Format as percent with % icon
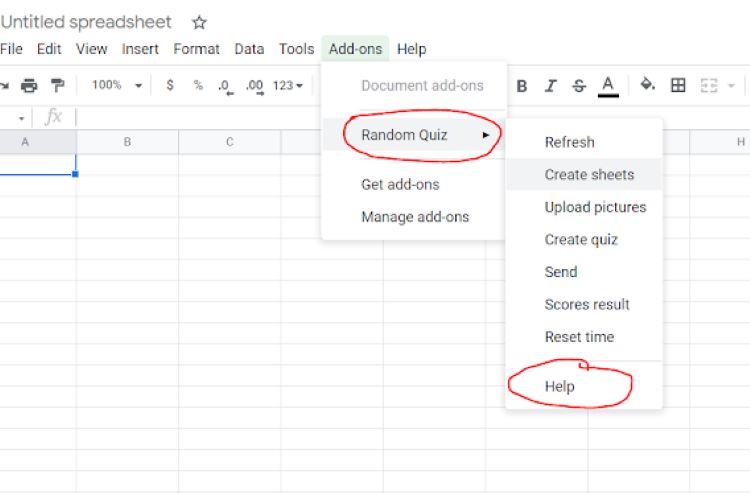750x494 pixels. click(198, 85)
